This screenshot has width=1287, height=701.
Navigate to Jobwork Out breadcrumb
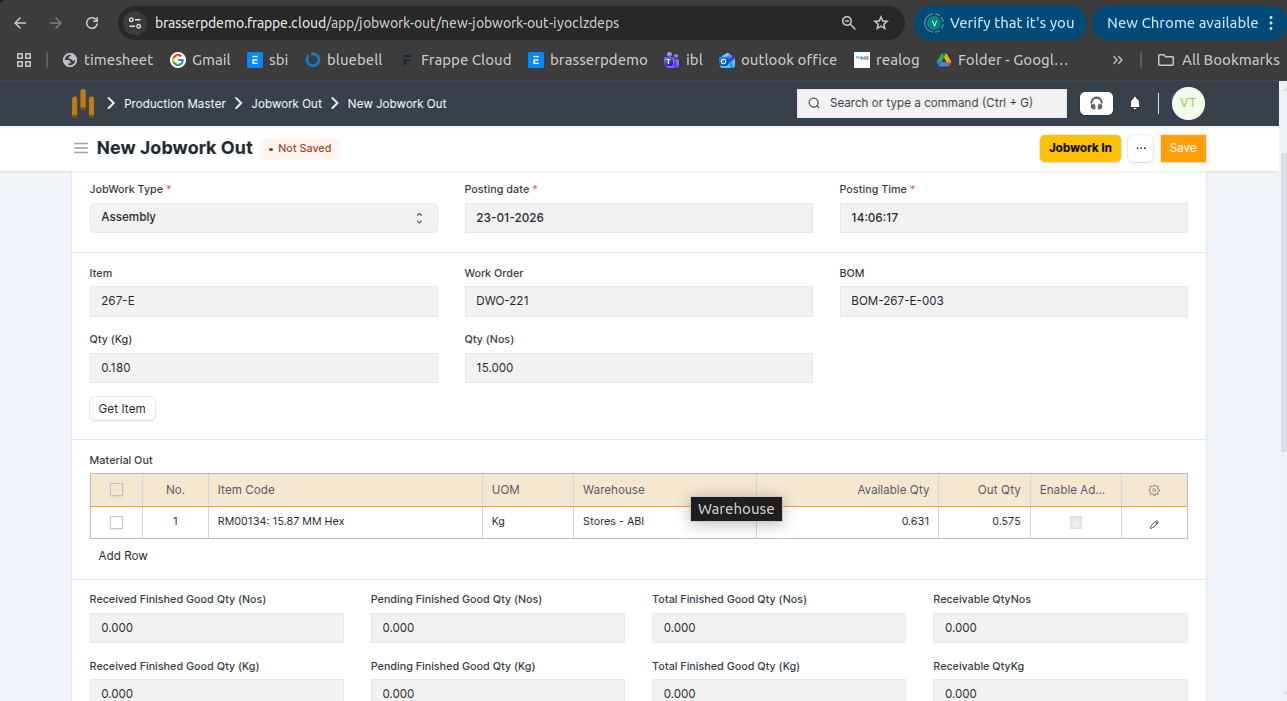(x=286, y=104)
